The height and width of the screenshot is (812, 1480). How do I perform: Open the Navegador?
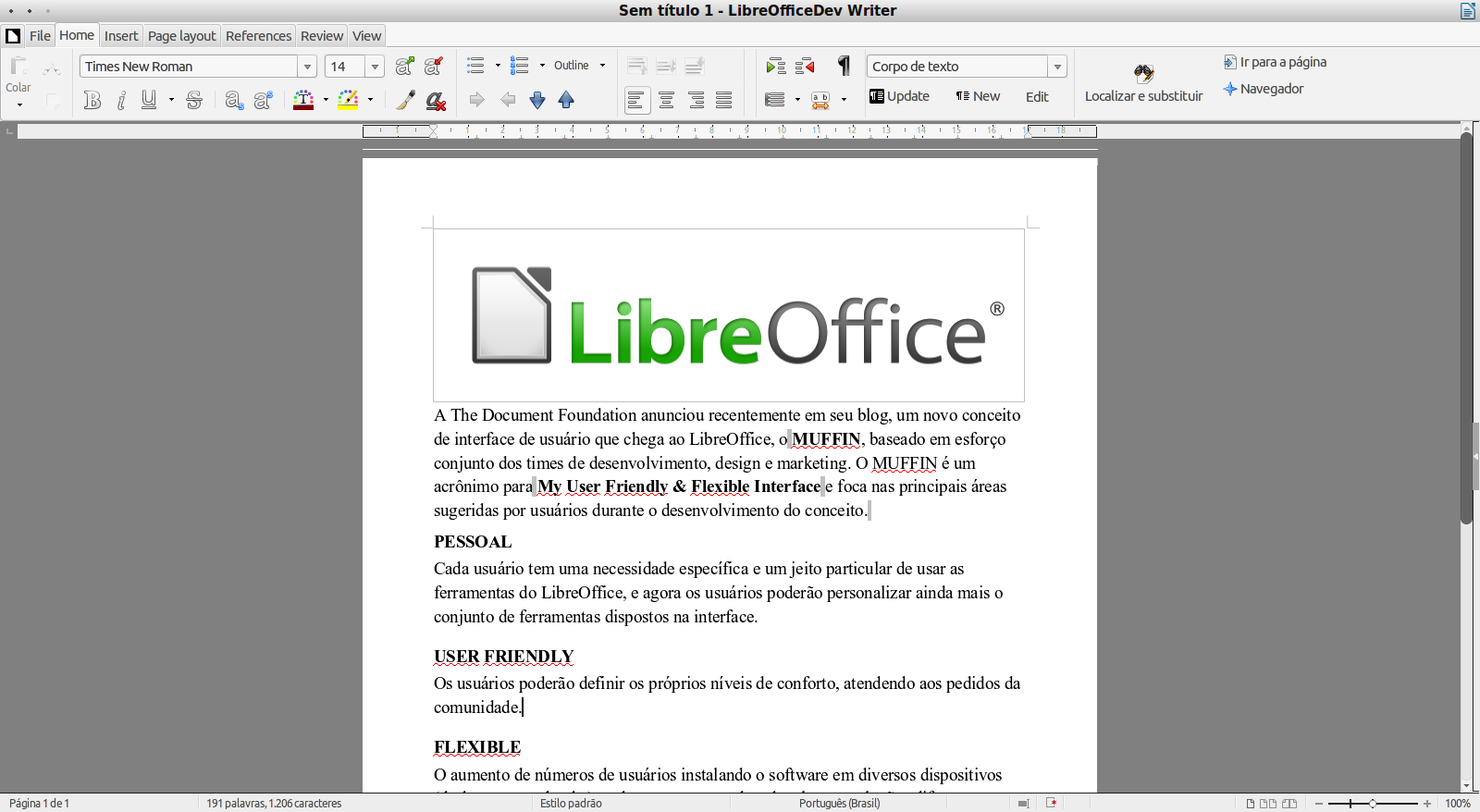[1263, 89]
